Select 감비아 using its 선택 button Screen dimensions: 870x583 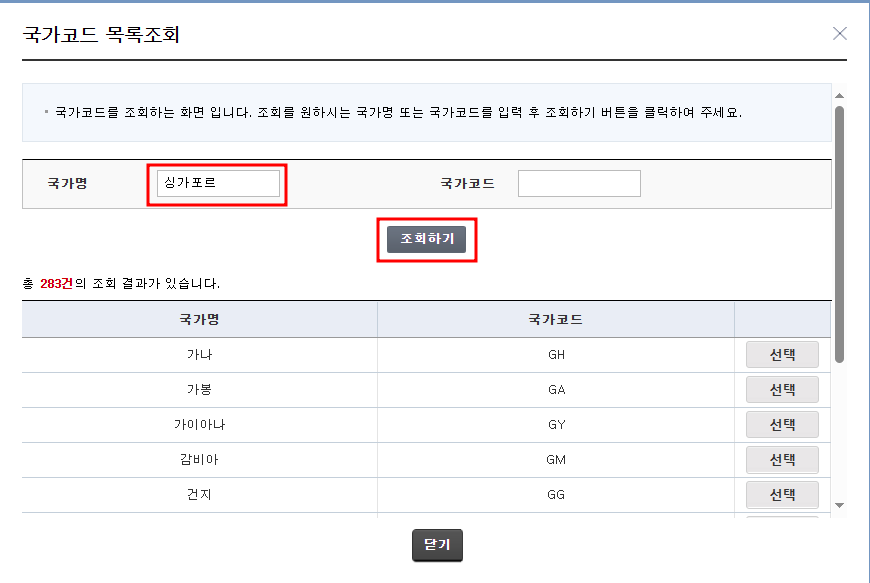point(782,459)
